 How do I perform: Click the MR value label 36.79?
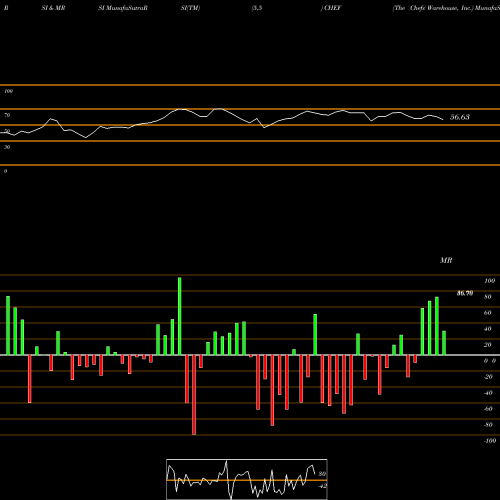465,293
